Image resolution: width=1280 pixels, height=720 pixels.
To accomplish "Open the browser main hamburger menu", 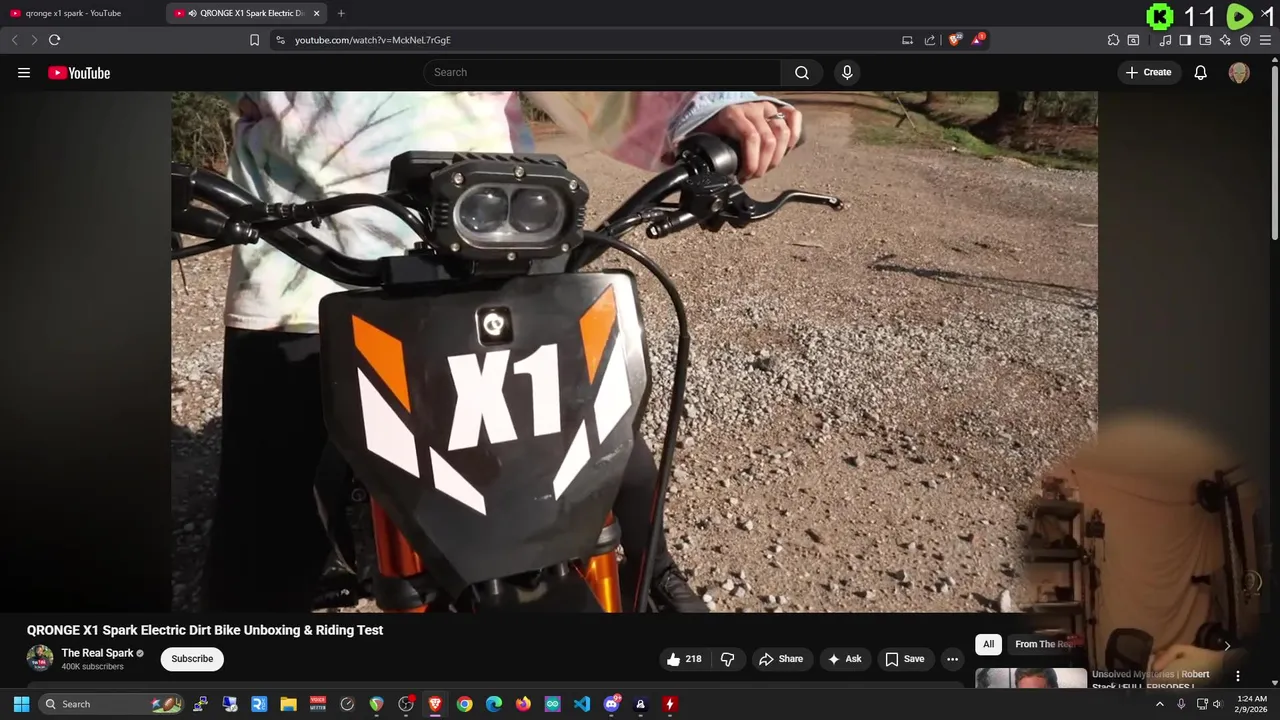I will (x=1265, y=40).
